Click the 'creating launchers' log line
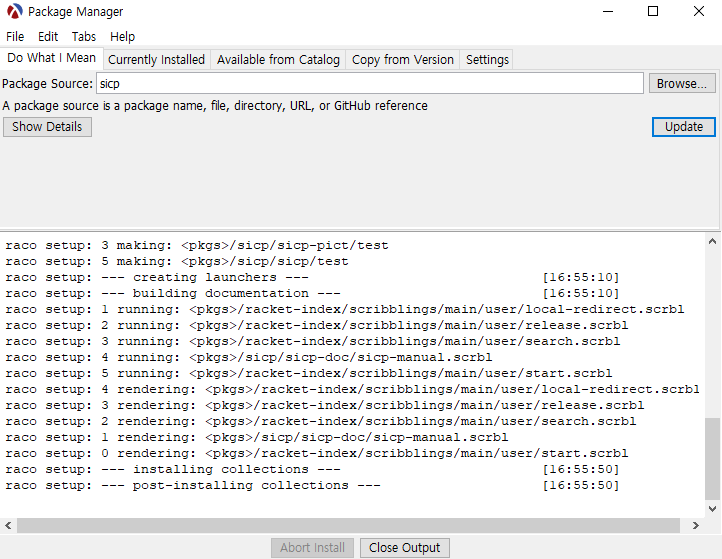 312,277
